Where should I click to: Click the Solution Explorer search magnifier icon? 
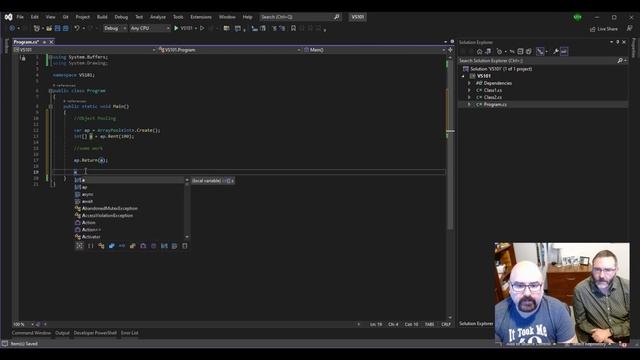(x=620, y=60)
